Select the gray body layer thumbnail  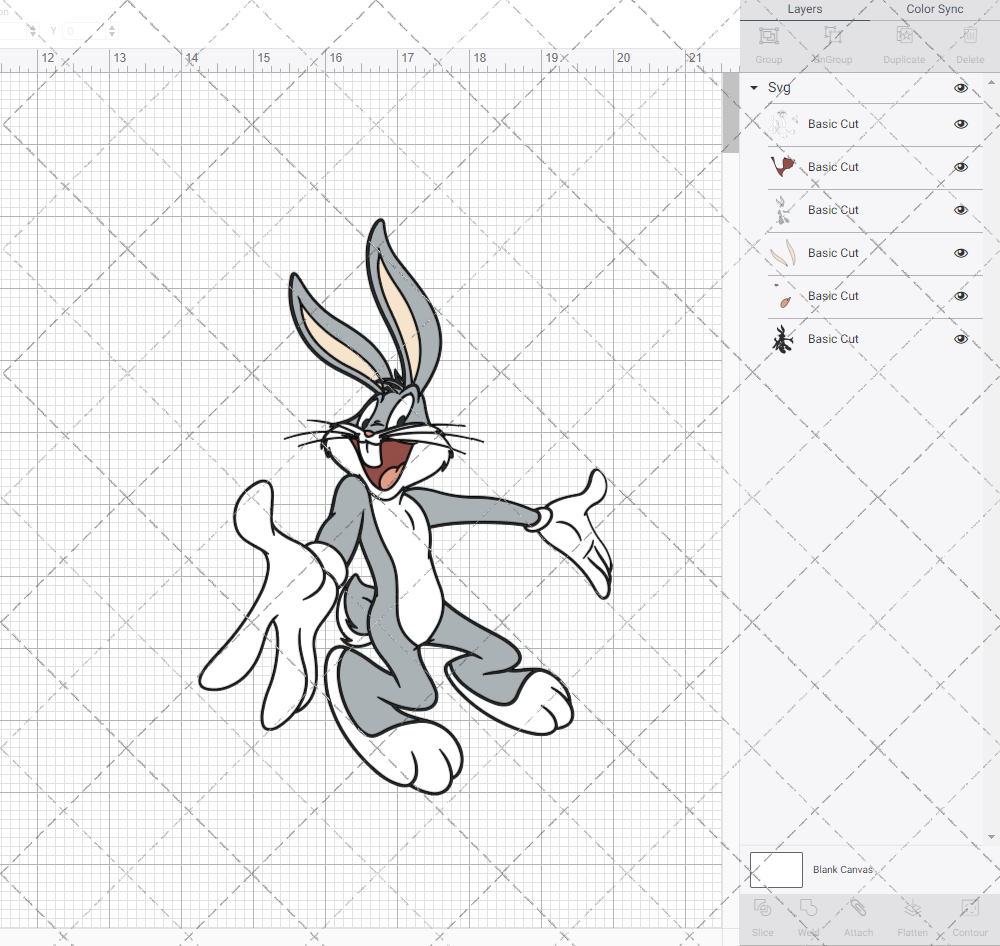783,210
